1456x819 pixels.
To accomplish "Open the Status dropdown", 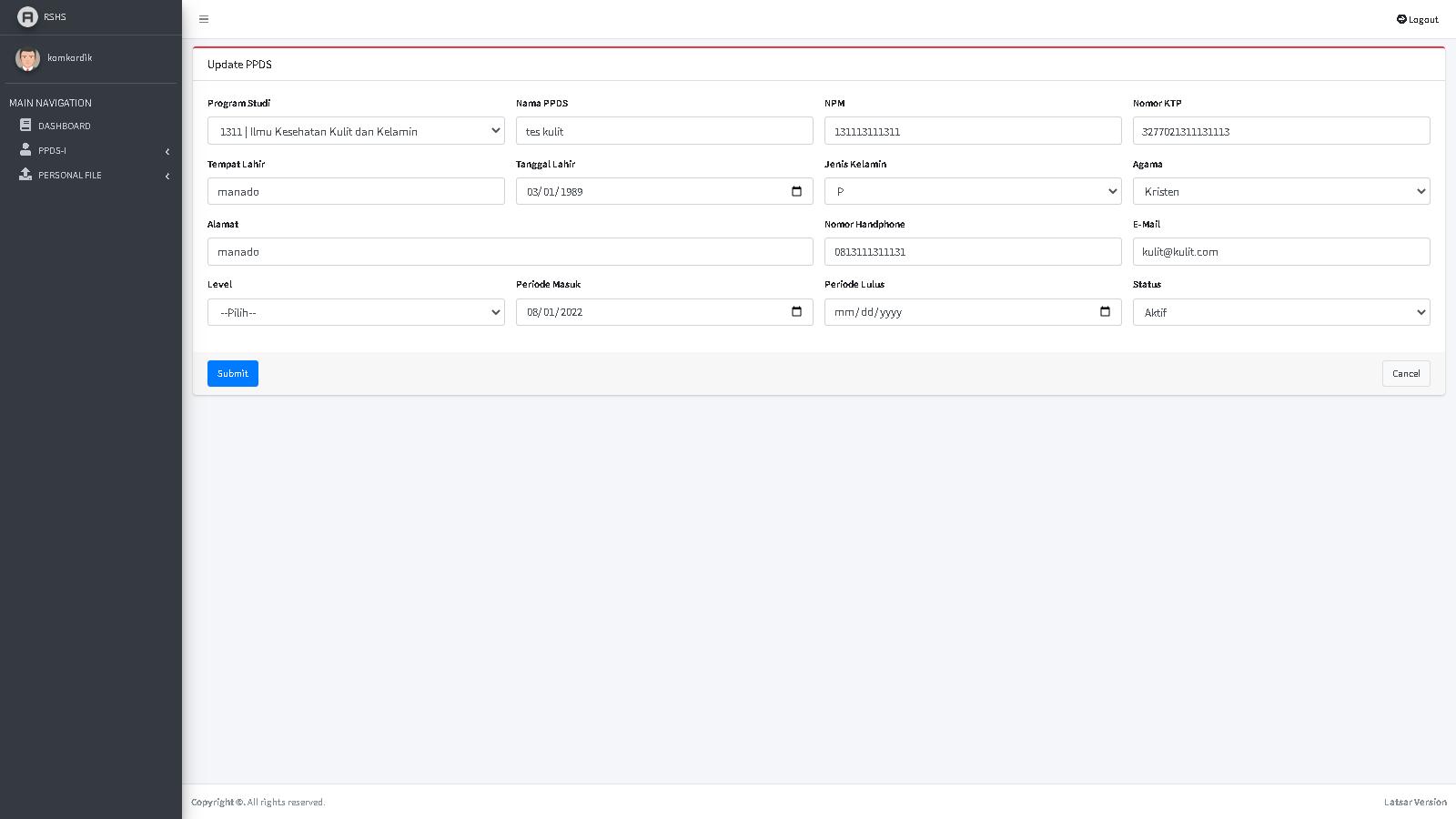I will pyautogui.click(x=1281, y=312).
